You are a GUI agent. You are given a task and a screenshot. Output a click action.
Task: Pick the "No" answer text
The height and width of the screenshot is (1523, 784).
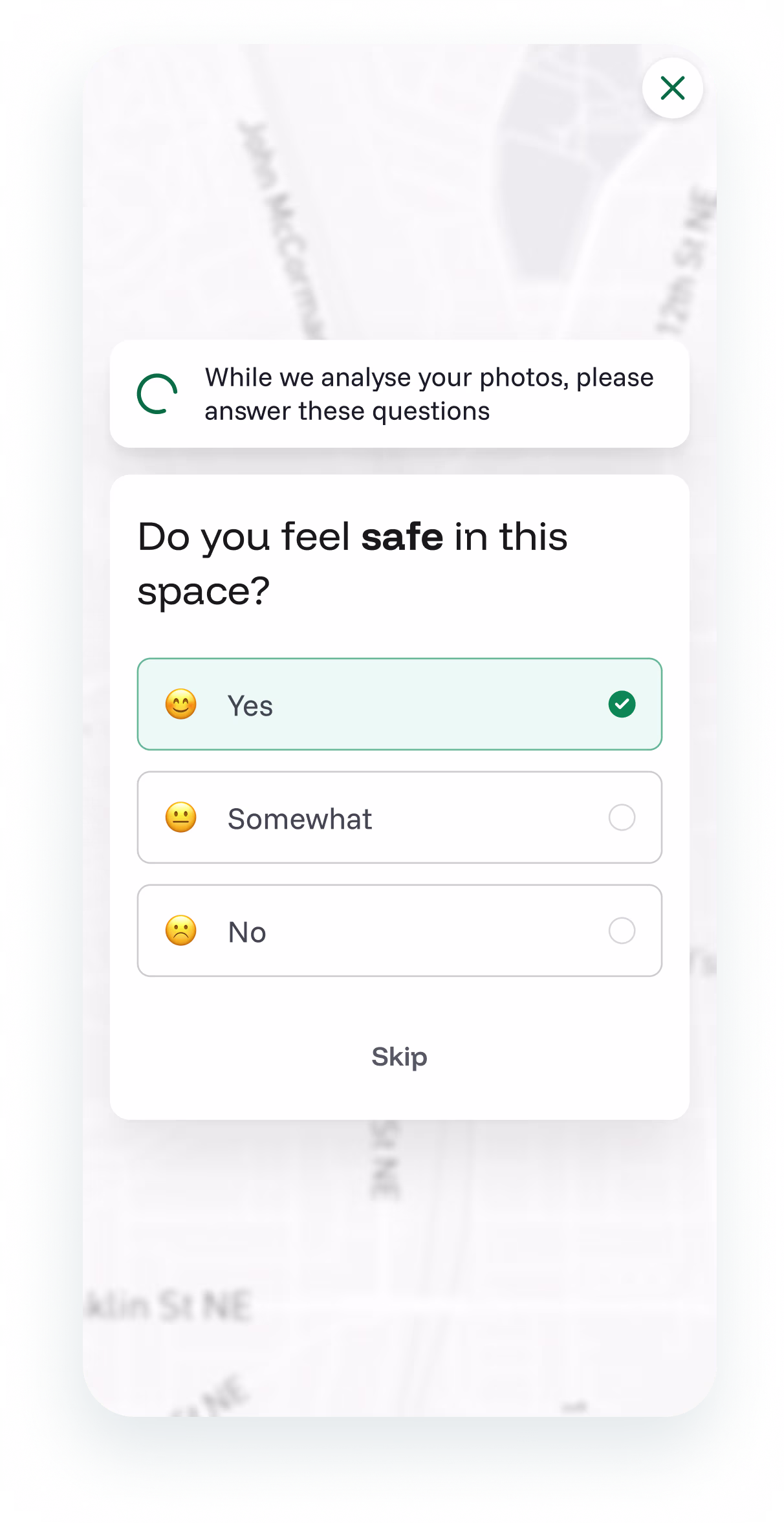point(247,932)
